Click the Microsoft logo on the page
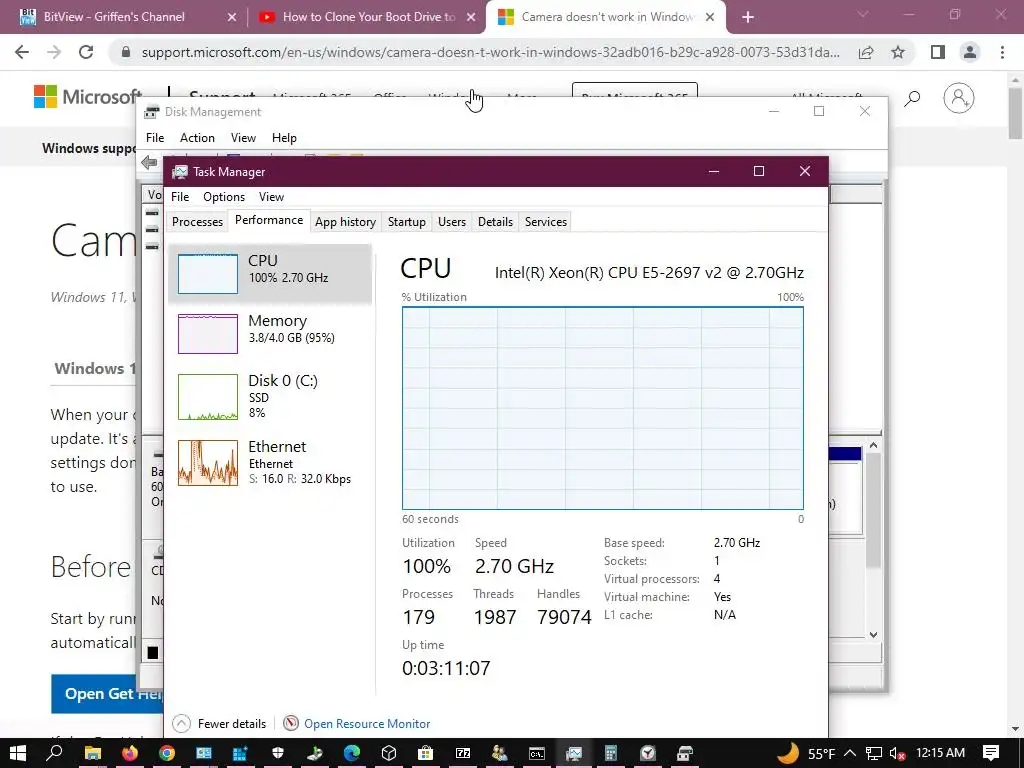1024x768 pixels. pyautogui.click(x=88, y=97)
